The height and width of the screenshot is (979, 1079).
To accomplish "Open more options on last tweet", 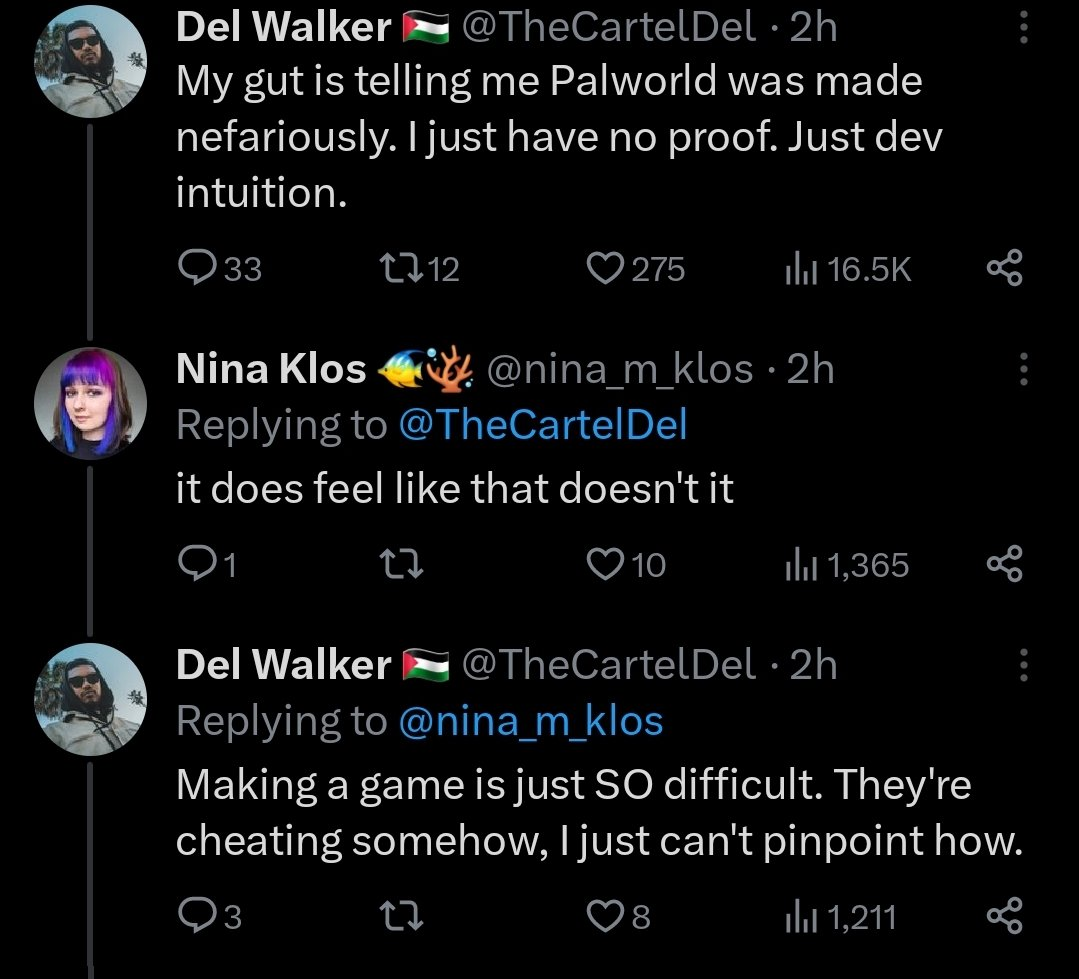I will (x=1022, y=665).
